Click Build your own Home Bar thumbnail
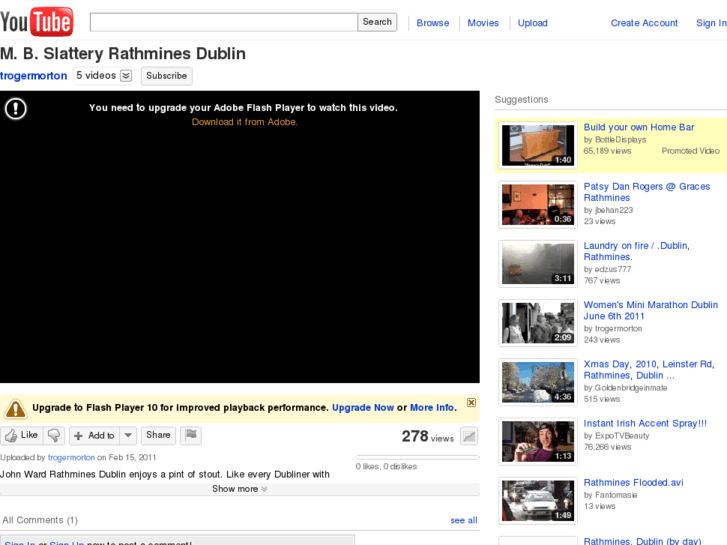727x545 pixels. click(538, 145)
